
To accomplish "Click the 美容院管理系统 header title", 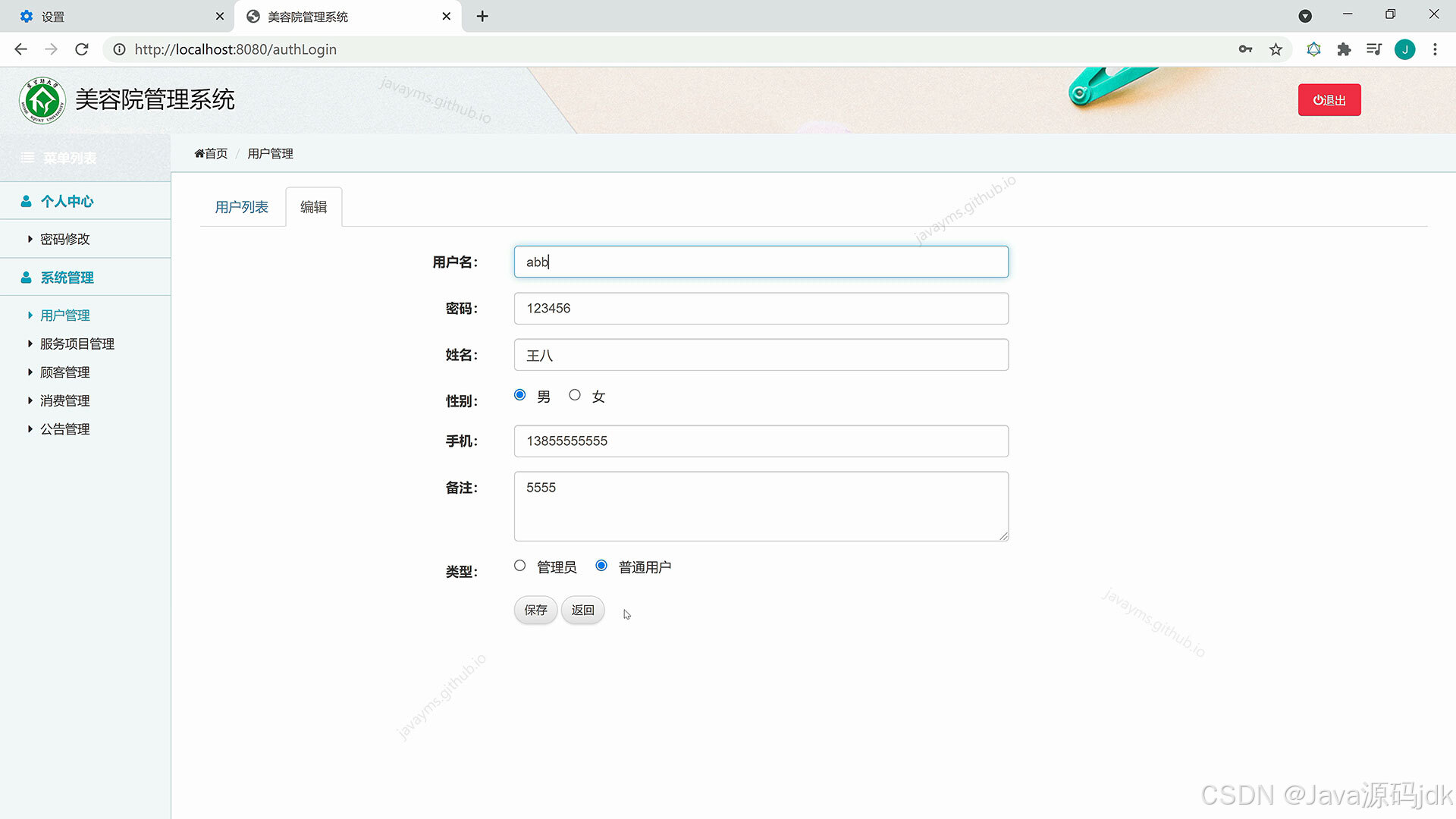I will (155, 99).
